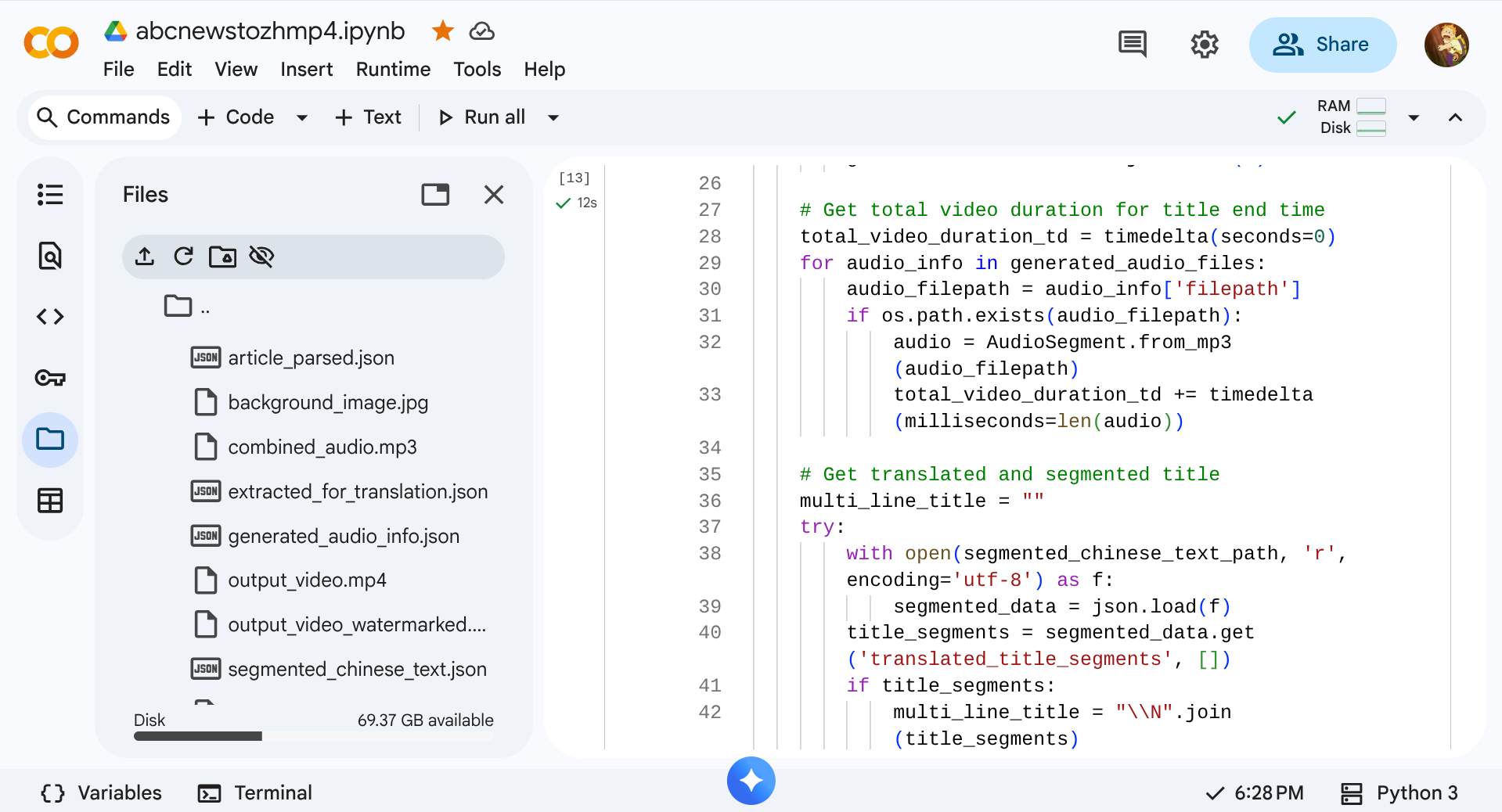Click the mount Drive folder icon
The image size is (1502, 812).
(222, 257)
